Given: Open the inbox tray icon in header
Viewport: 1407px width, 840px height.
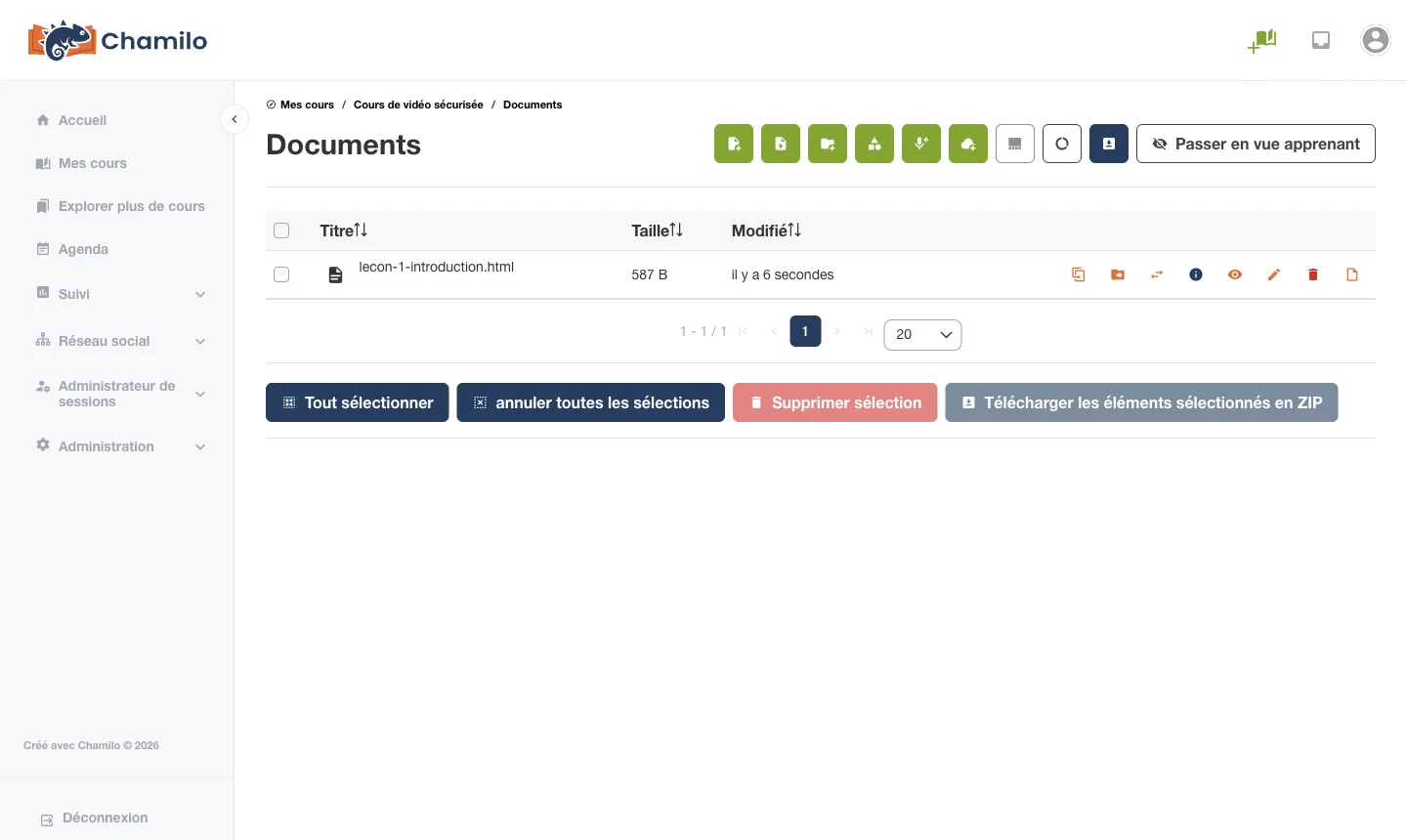Looking at the screenshot, I should tap(1321, 40).
